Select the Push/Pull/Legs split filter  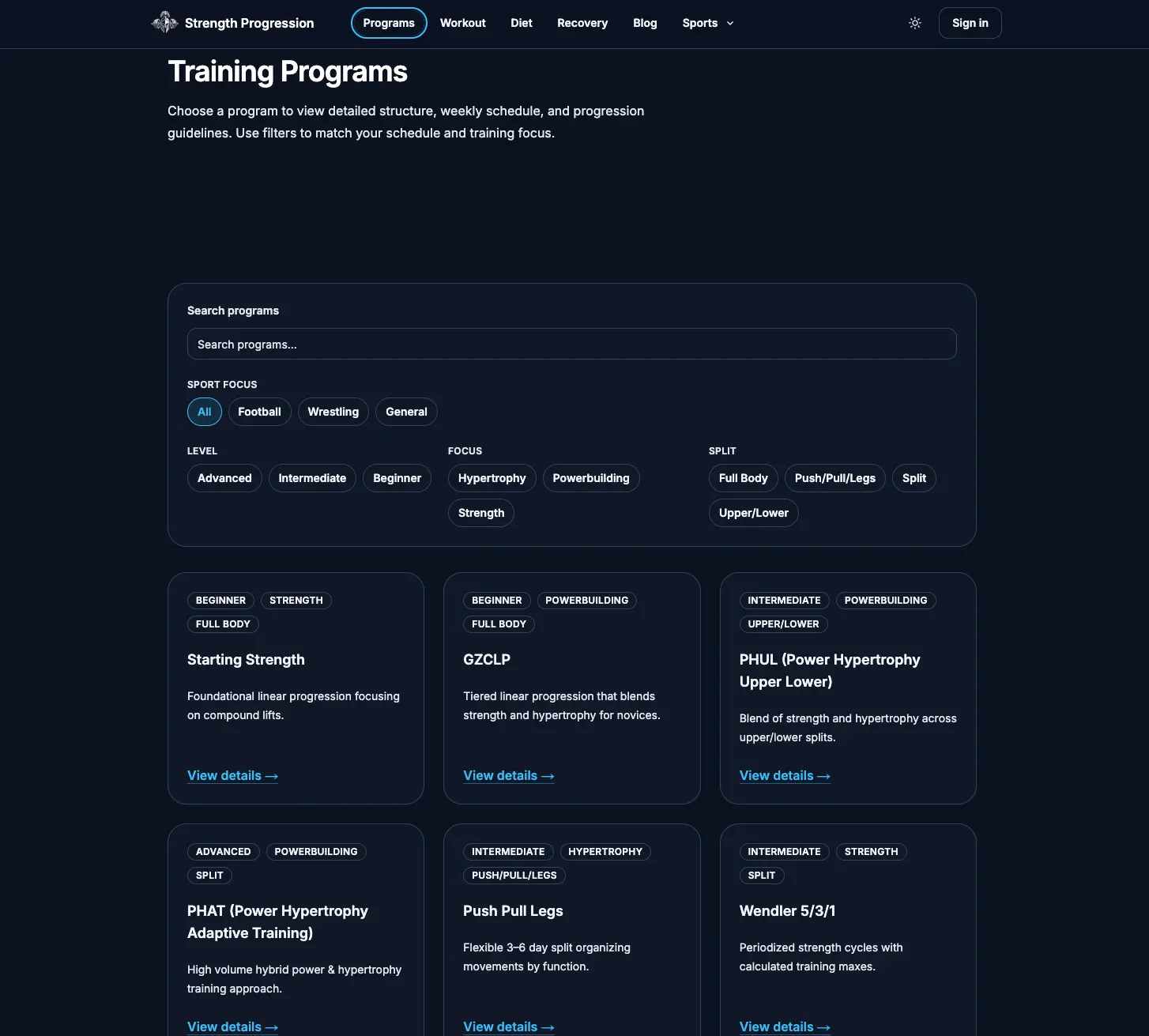tap(834, 478)
